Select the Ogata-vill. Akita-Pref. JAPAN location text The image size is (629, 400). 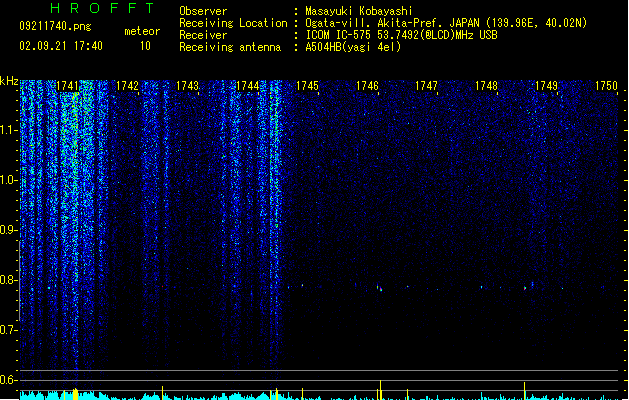[x=446, y=23]
